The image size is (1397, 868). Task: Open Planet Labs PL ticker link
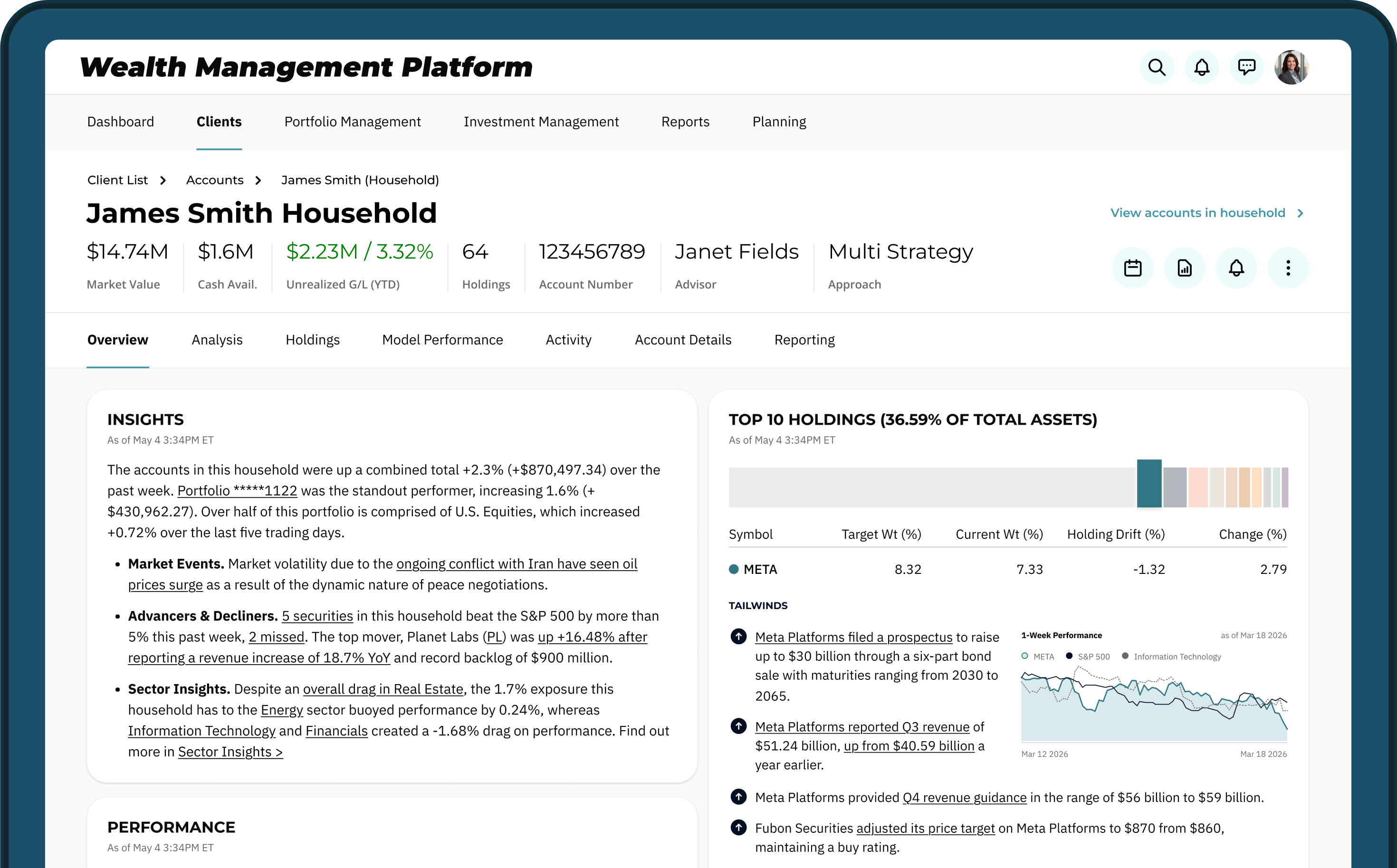pos(494,637)
